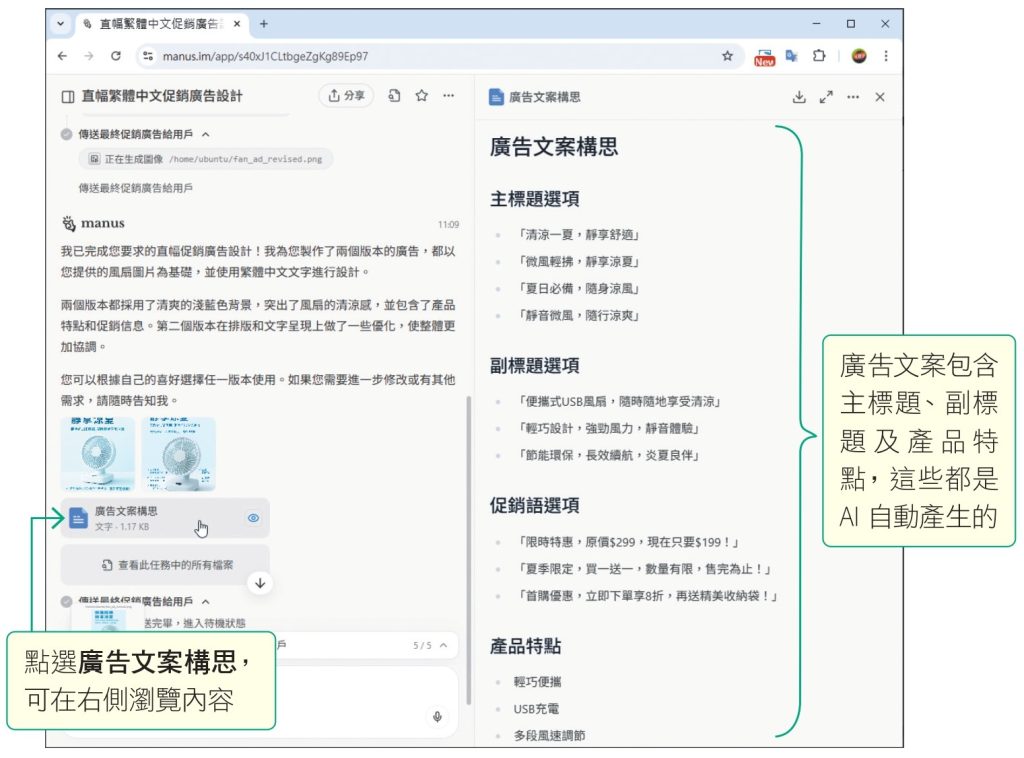Close the 廣告文案構思 preview panel

(880, 97)
